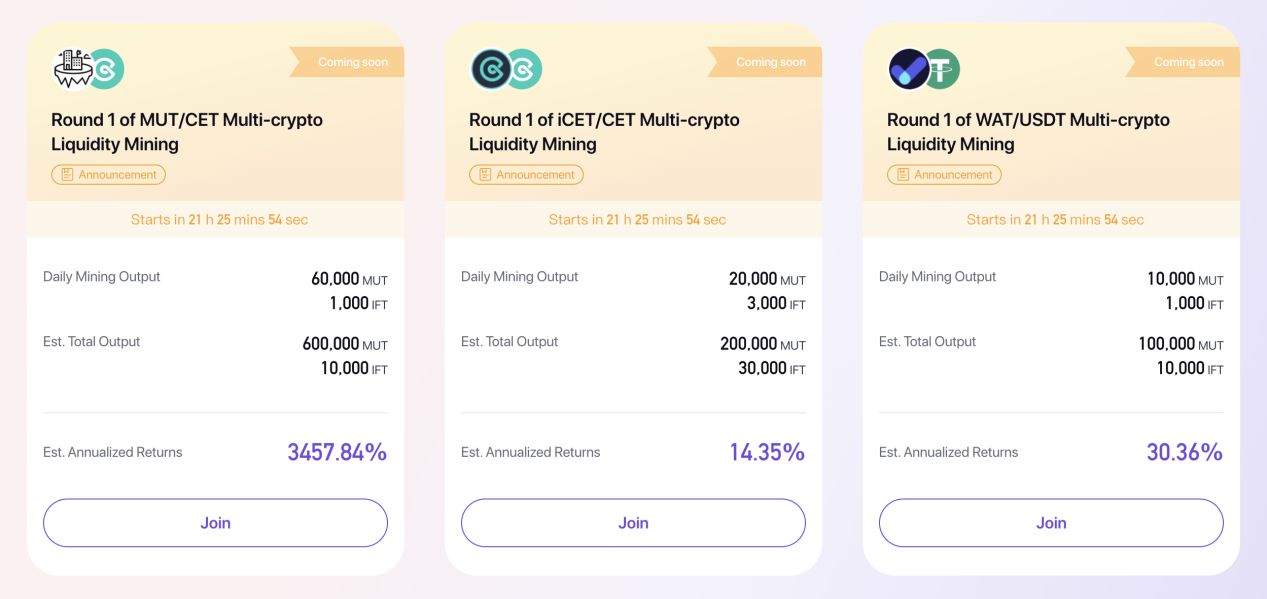Click the CET icon on MUT/CET card

tap(105, 69)
